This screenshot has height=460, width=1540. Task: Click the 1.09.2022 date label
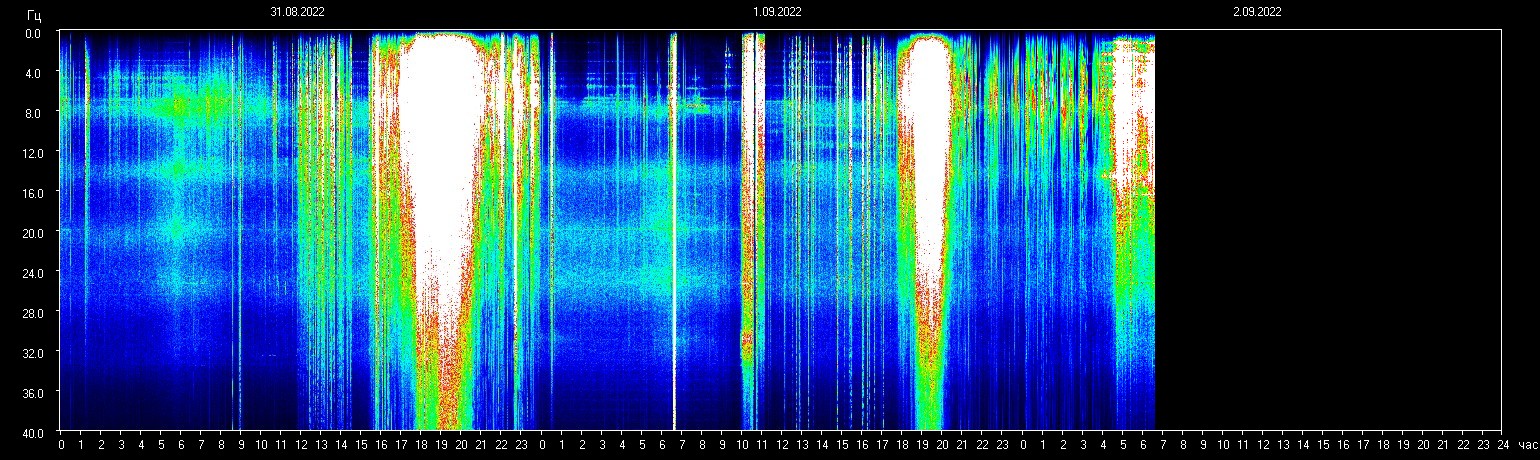click(777, 12)
